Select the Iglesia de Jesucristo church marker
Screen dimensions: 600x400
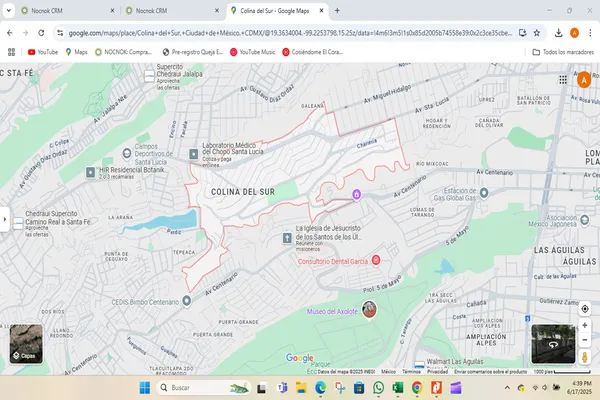pos(287,238)
